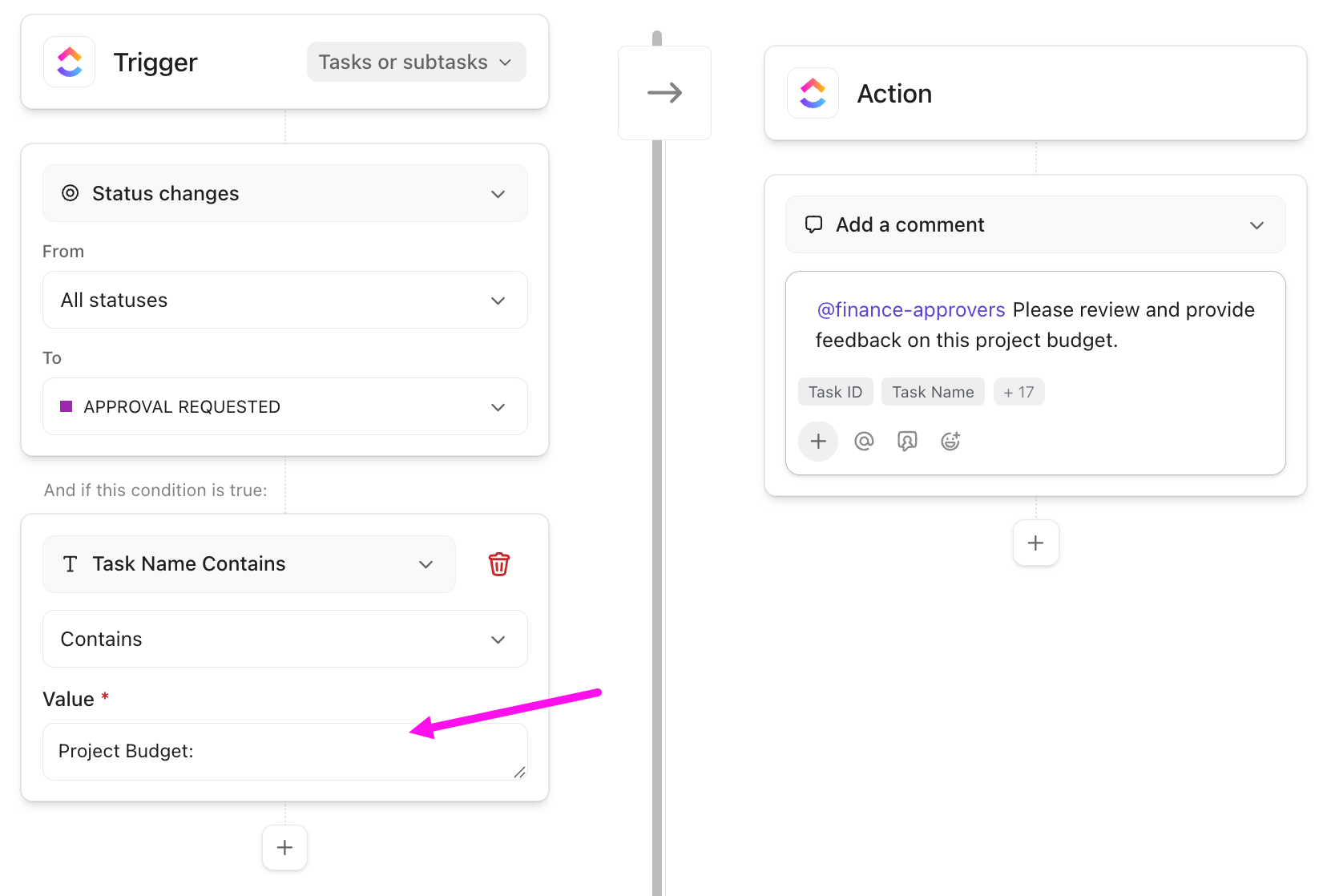
Task: Open the emoji picker in comment
Action: [950, 441]
